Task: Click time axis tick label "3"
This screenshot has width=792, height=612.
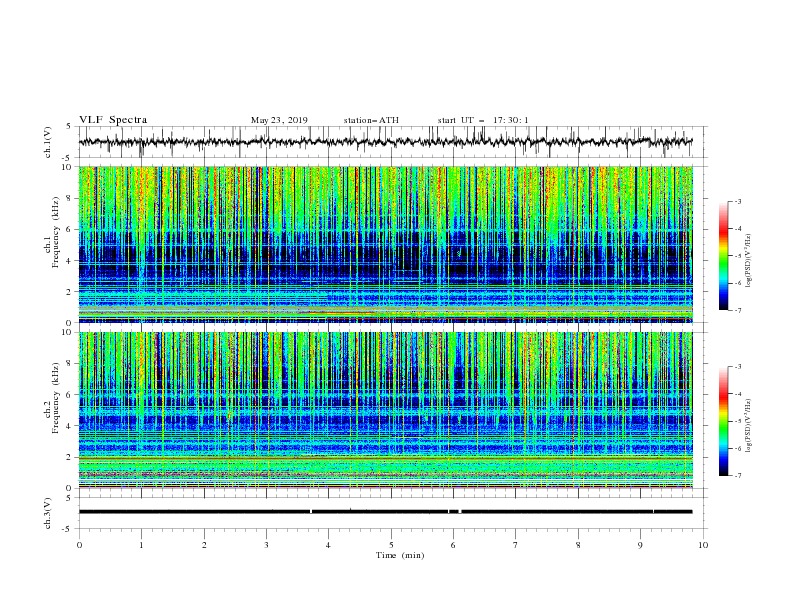Action: [266, 545]
